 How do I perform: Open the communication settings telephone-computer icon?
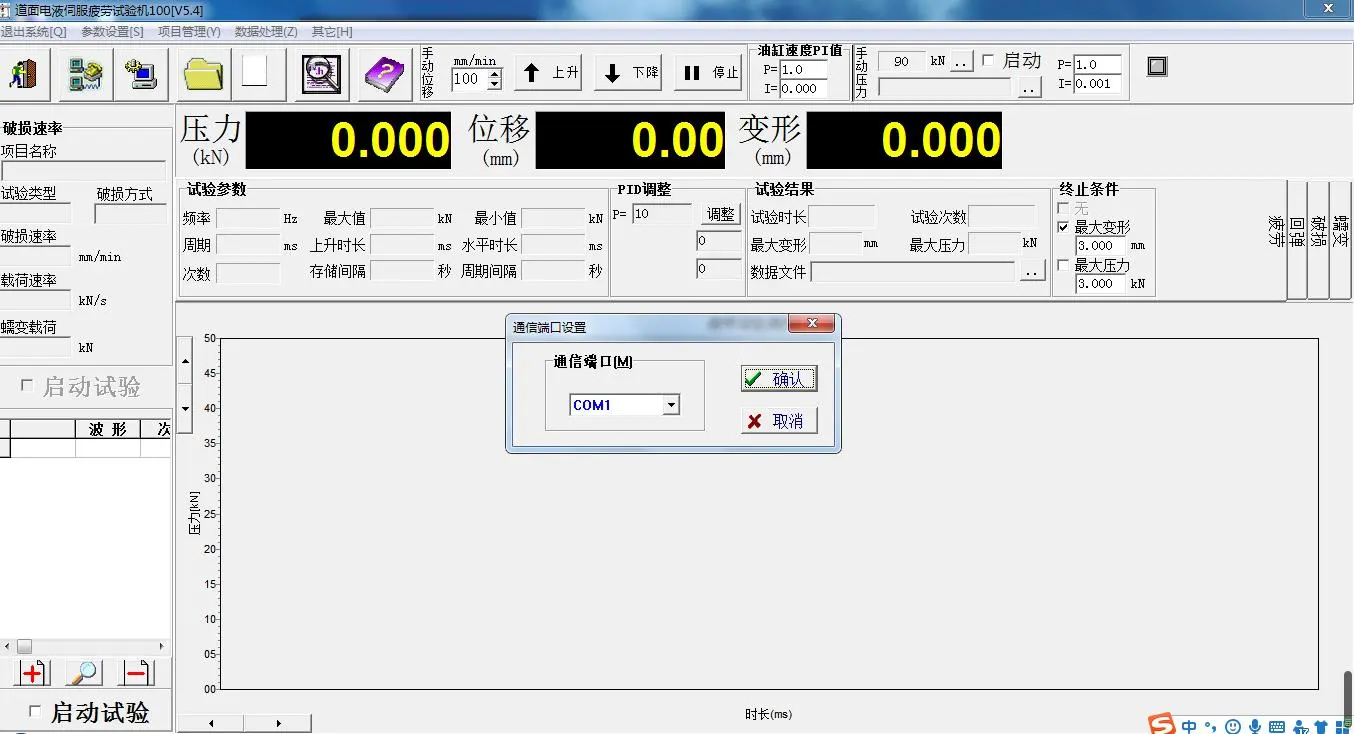[84, 75]
